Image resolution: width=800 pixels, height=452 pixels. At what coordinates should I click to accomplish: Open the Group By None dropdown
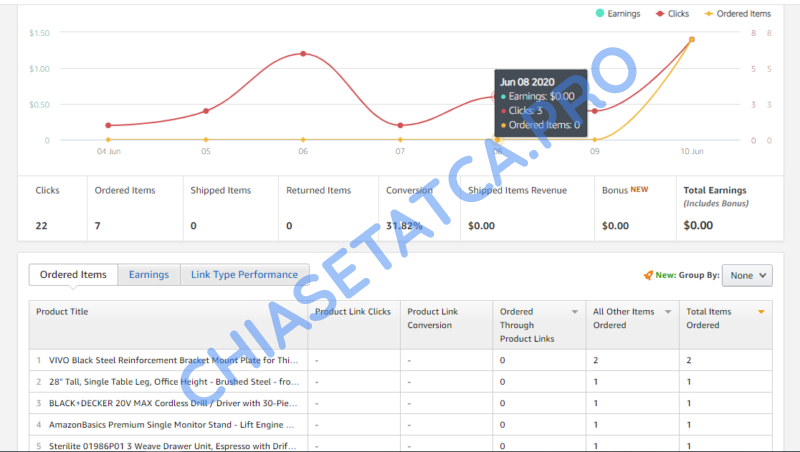pyautogui.click(x=747, y=275)
